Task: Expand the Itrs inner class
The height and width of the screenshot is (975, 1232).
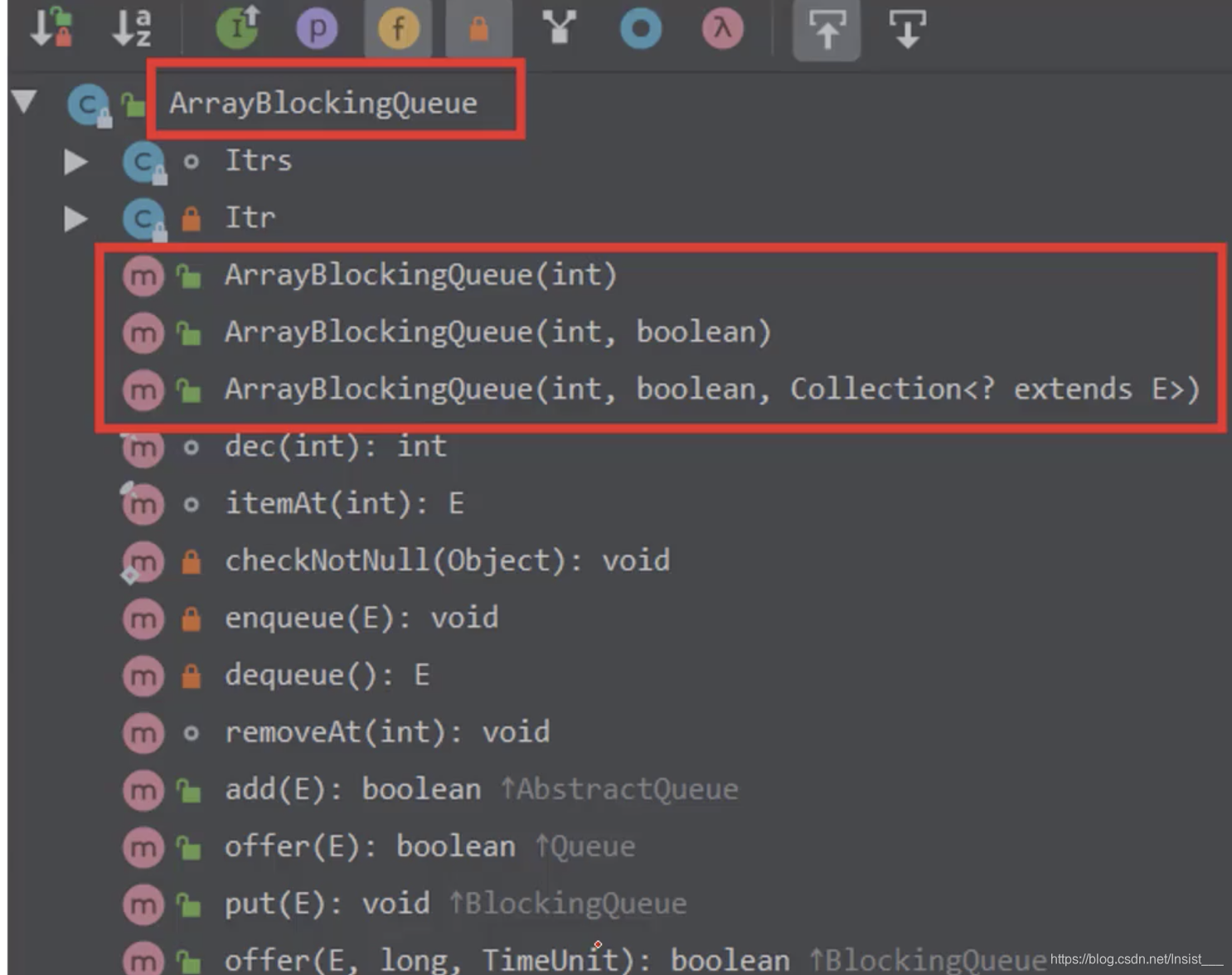Action: 76,161
